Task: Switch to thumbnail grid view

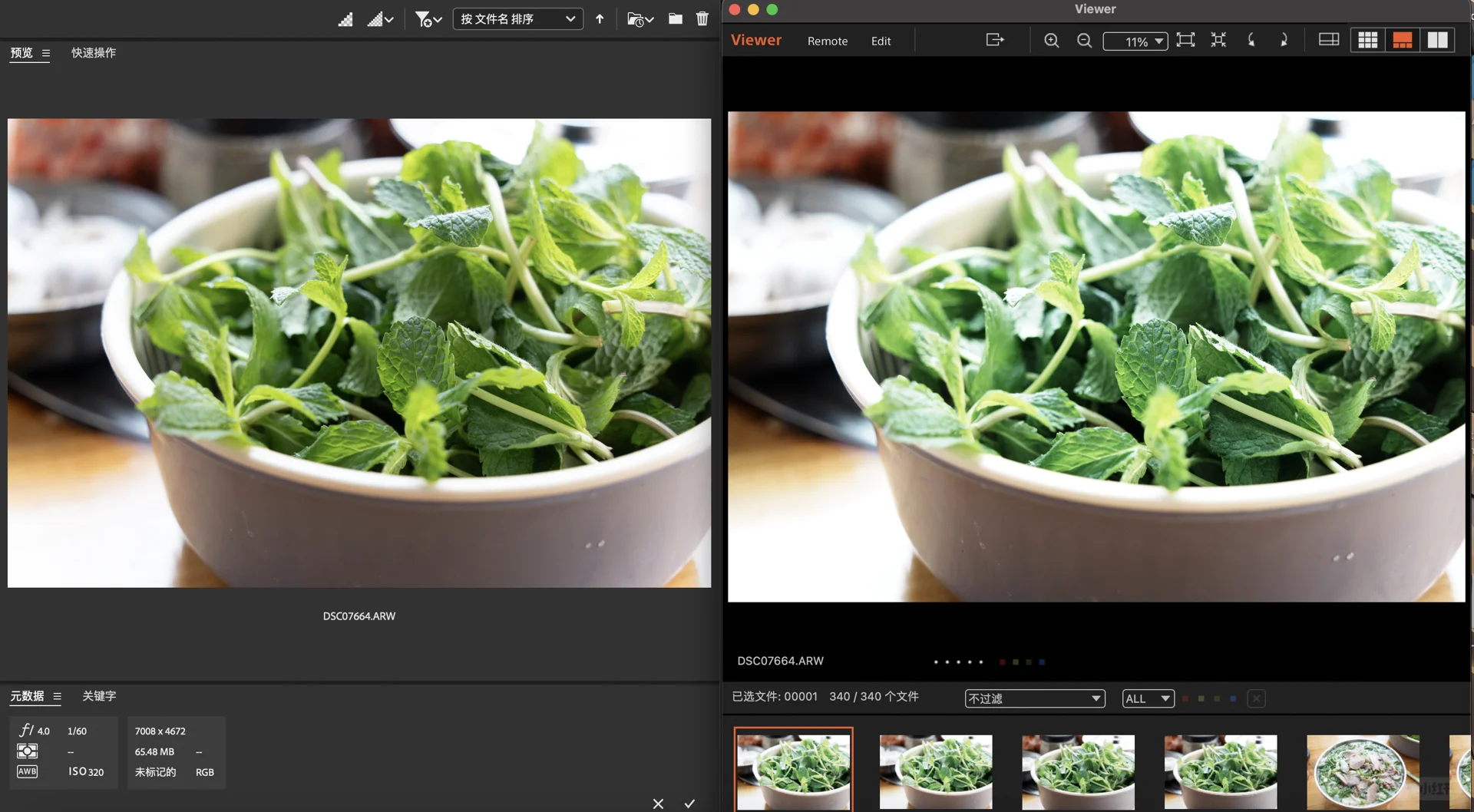Action: 1367,40
